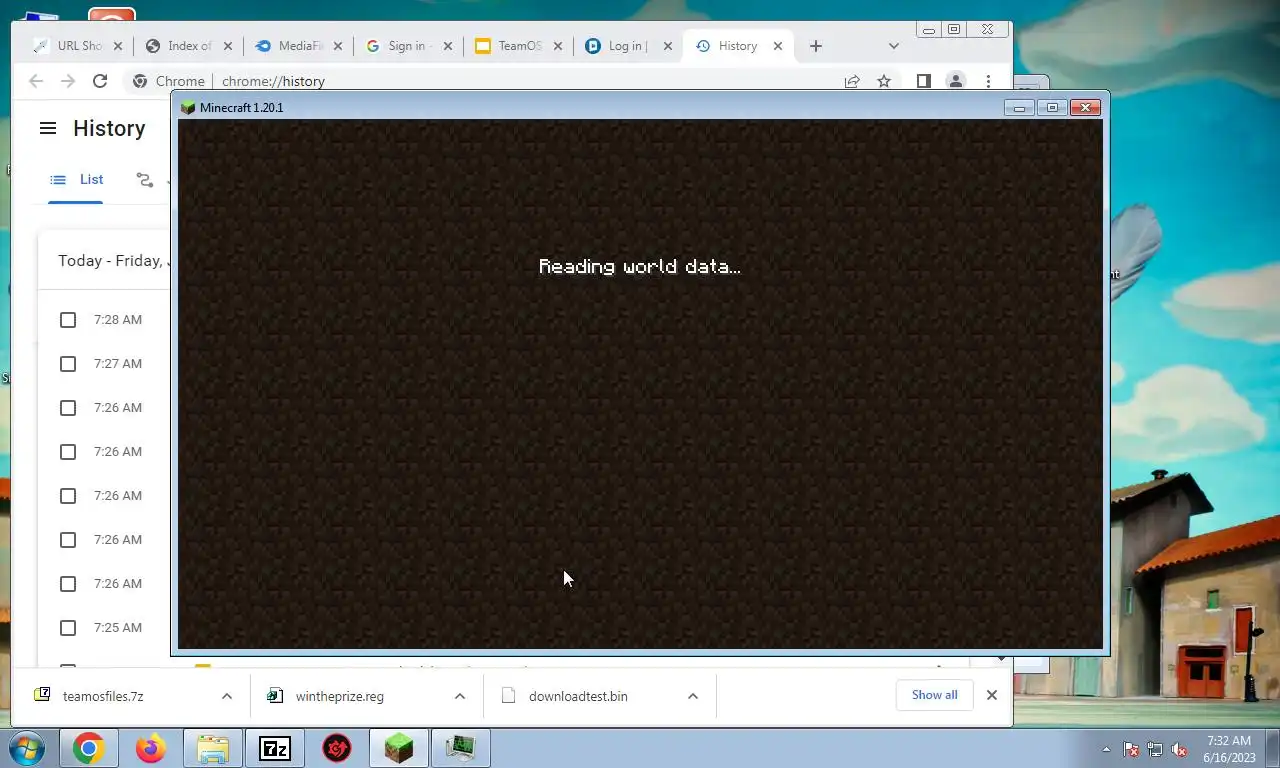
Task: Click the Action Center flag icon
Action: pyautogui.click(x=1131, y=749)
